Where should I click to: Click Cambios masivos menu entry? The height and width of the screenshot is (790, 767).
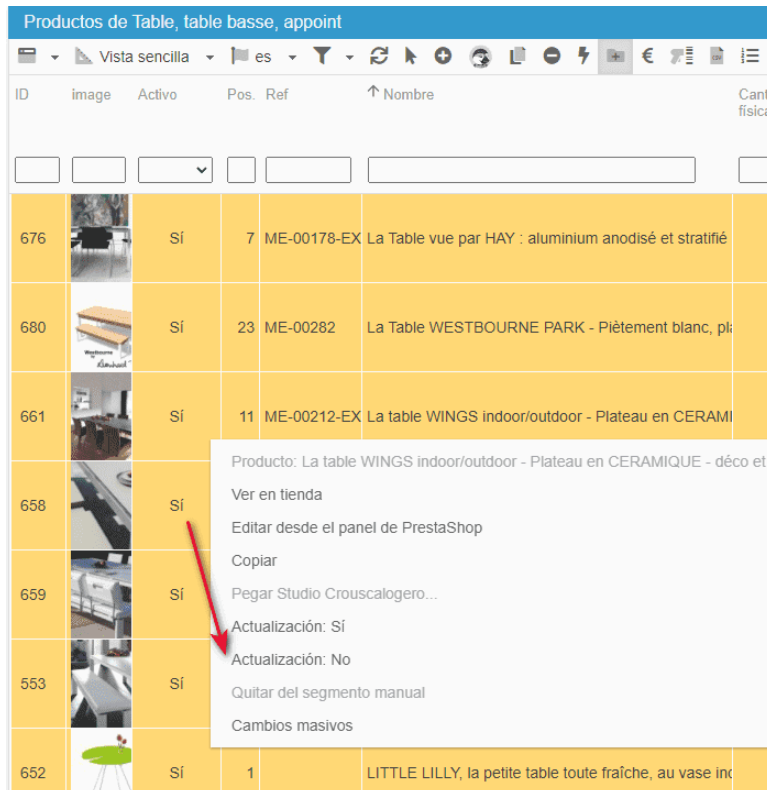pyautogui.click(x=292, y=726)
